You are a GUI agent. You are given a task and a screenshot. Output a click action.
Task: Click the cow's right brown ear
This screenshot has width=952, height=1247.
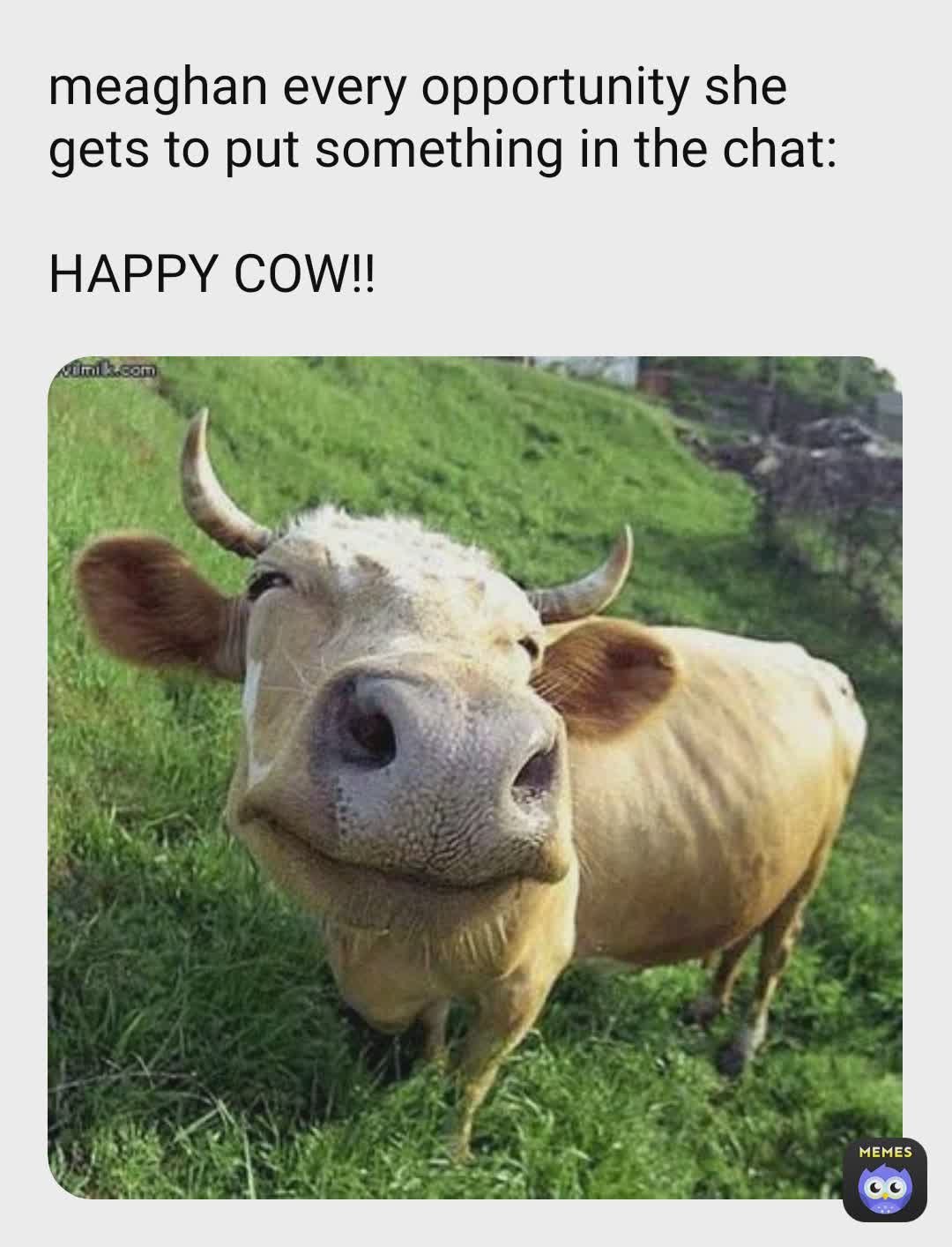point(608,675)
